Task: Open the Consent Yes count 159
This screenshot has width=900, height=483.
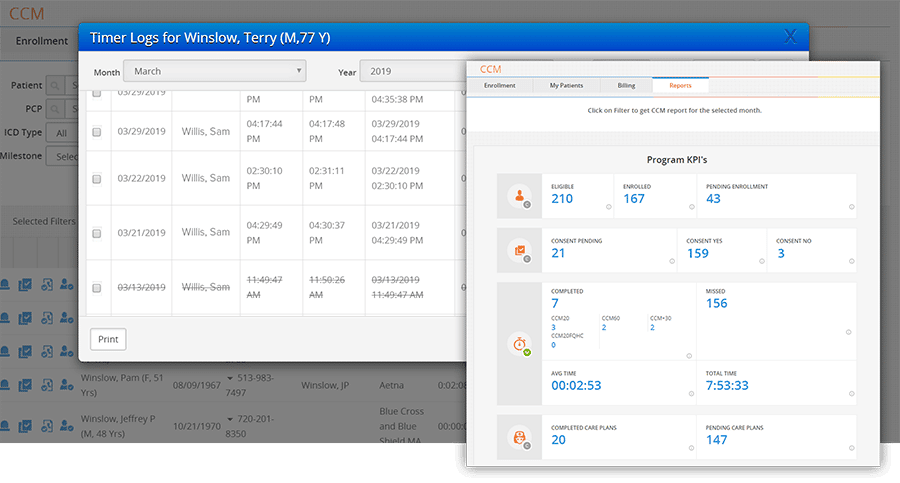Action: [697, 253]
